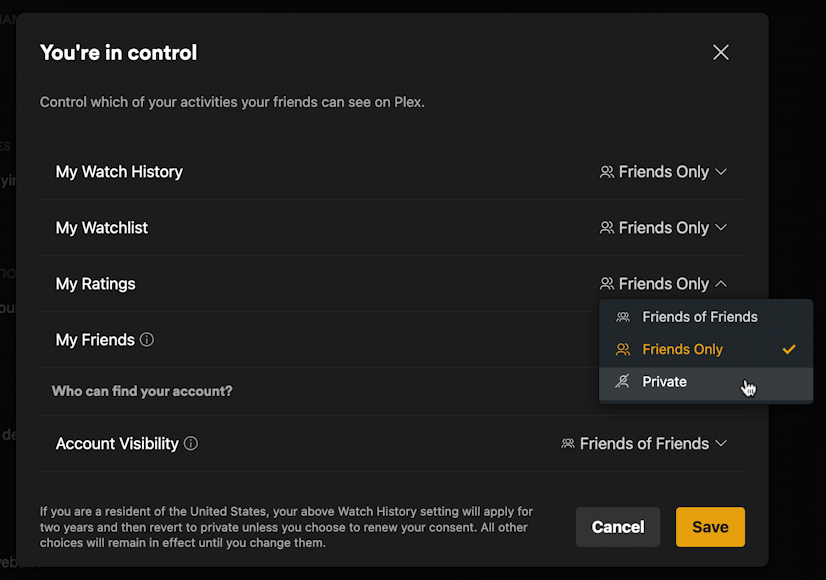Expand the My Watch History chevron
This screenshot has height=580, width=826.
coord(721,172)
